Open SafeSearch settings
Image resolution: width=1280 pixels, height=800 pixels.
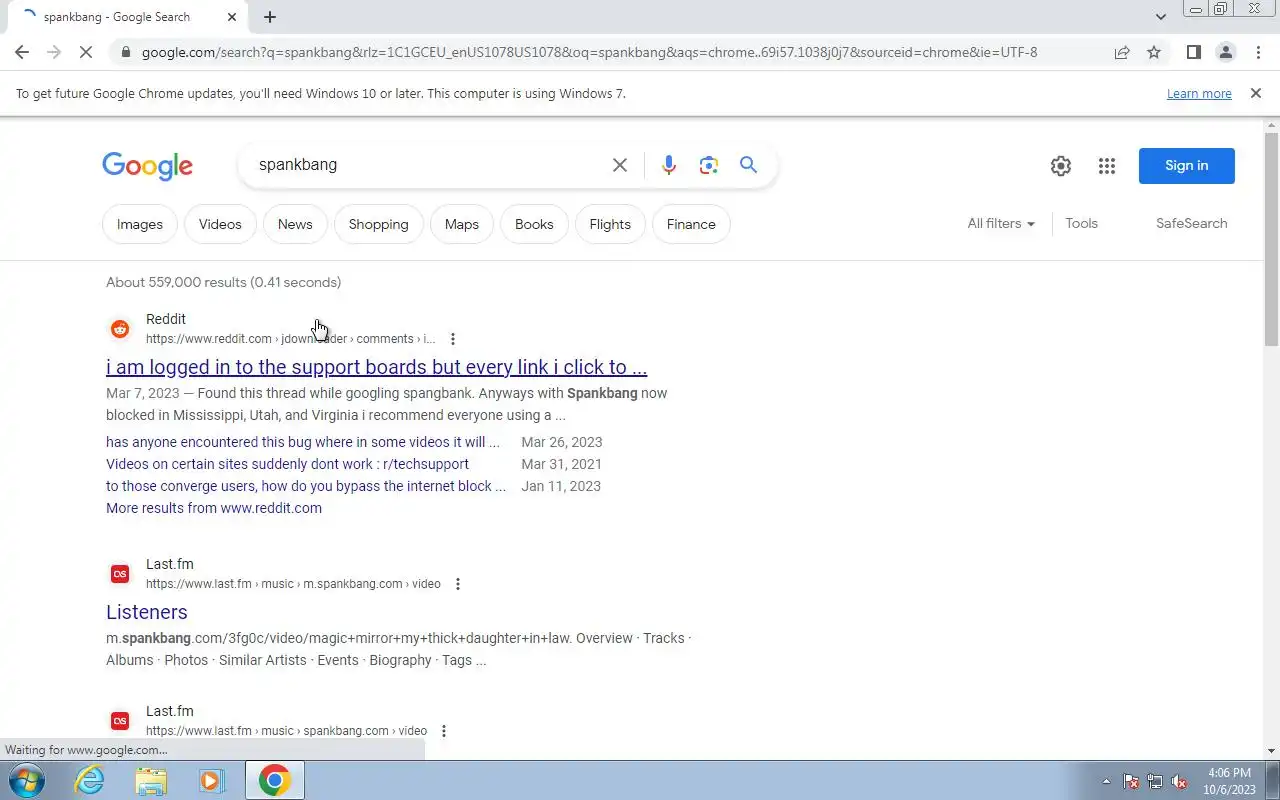[x=1191, y=223]
